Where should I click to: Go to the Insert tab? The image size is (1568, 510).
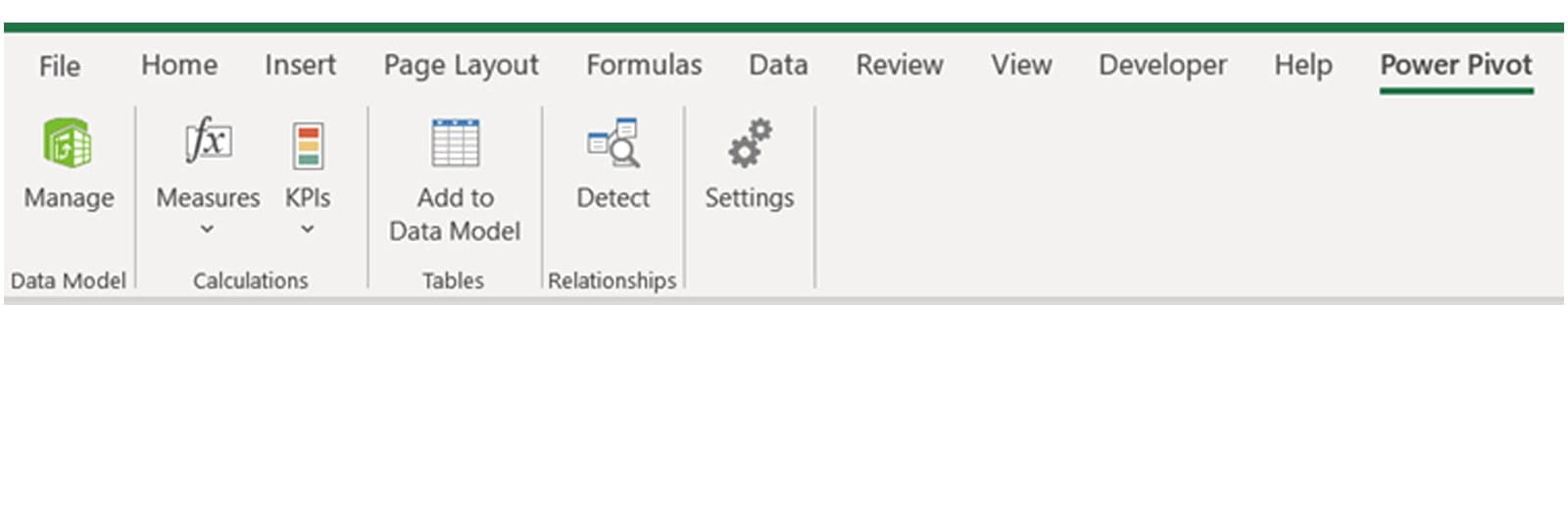point(300,65)
